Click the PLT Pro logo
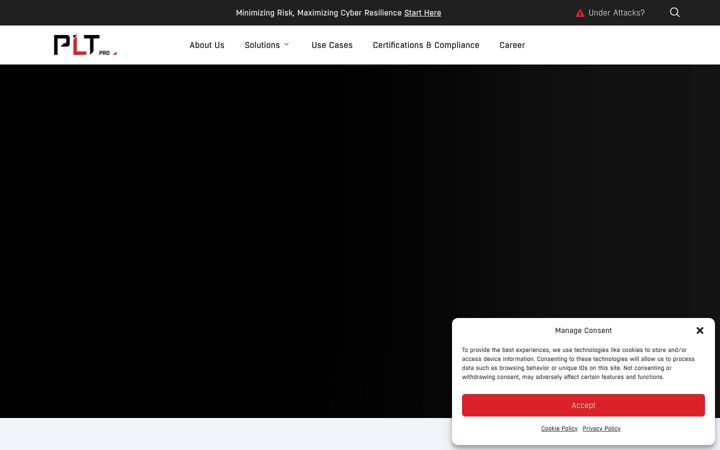 [85, 45]
